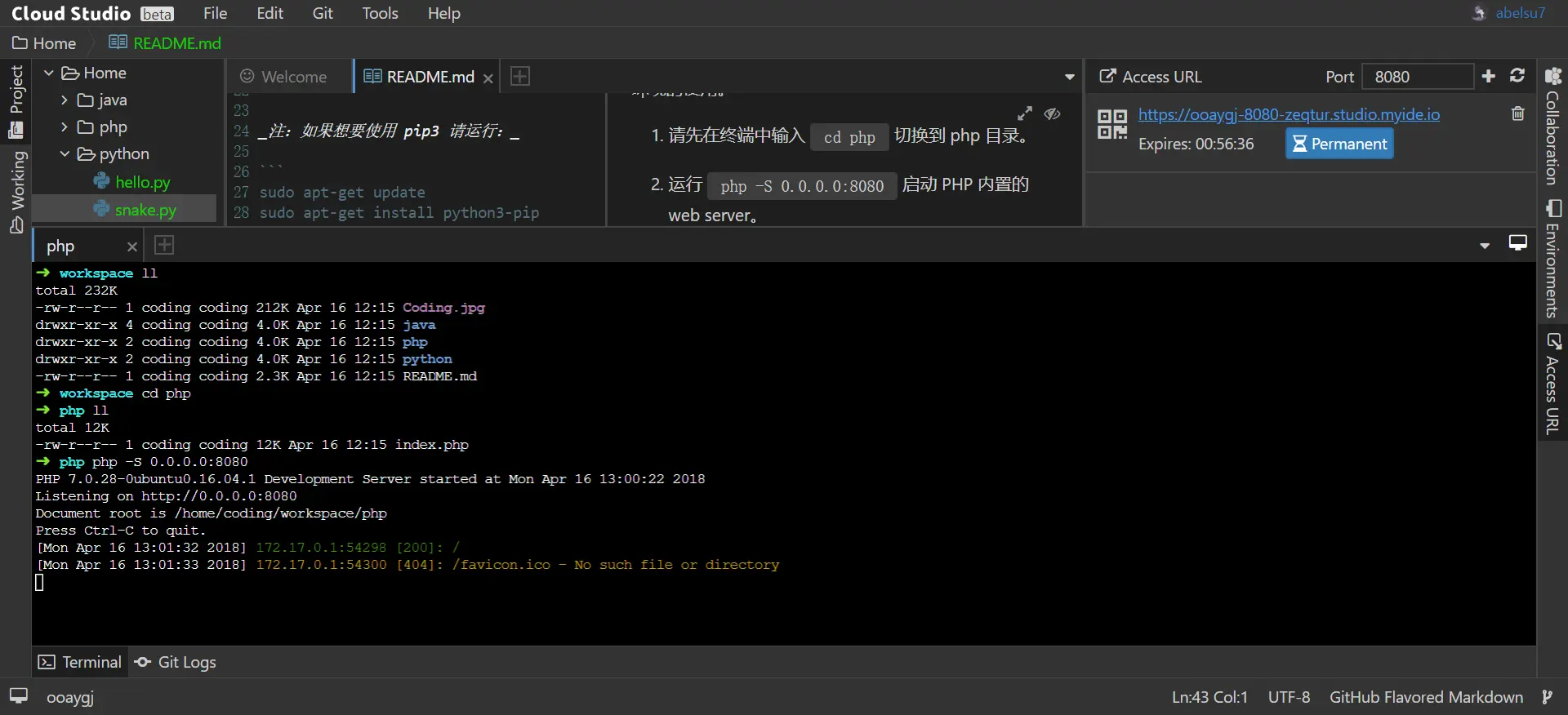
Task: Open the File menu
Action: [215, 13]
